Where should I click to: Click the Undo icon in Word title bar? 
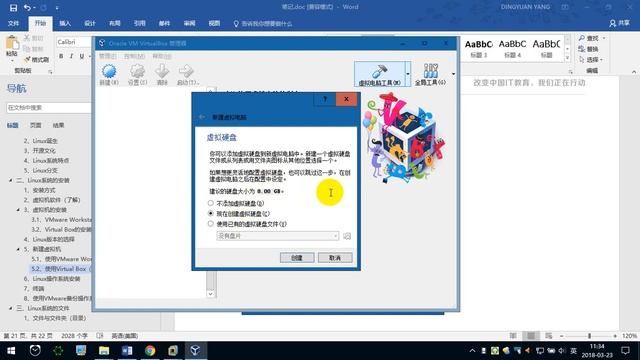click(27, 7)
